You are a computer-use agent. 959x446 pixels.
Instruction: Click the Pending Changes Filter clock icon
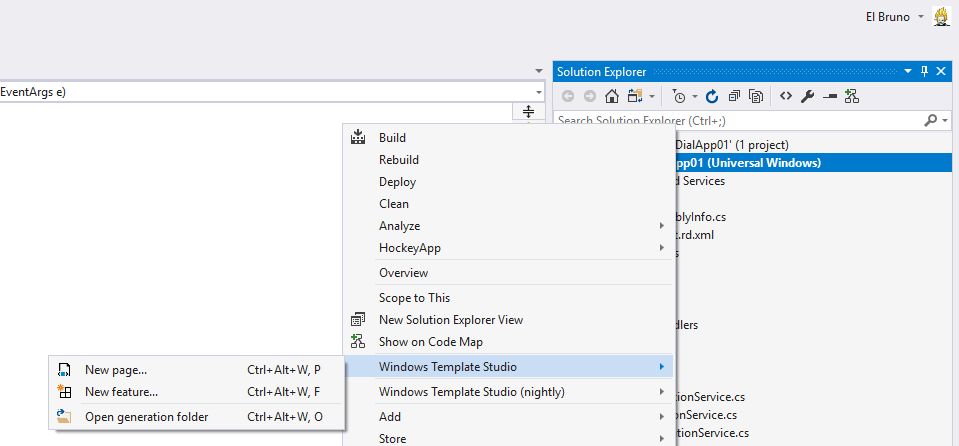pyautogui.click(x=679, y=96)
